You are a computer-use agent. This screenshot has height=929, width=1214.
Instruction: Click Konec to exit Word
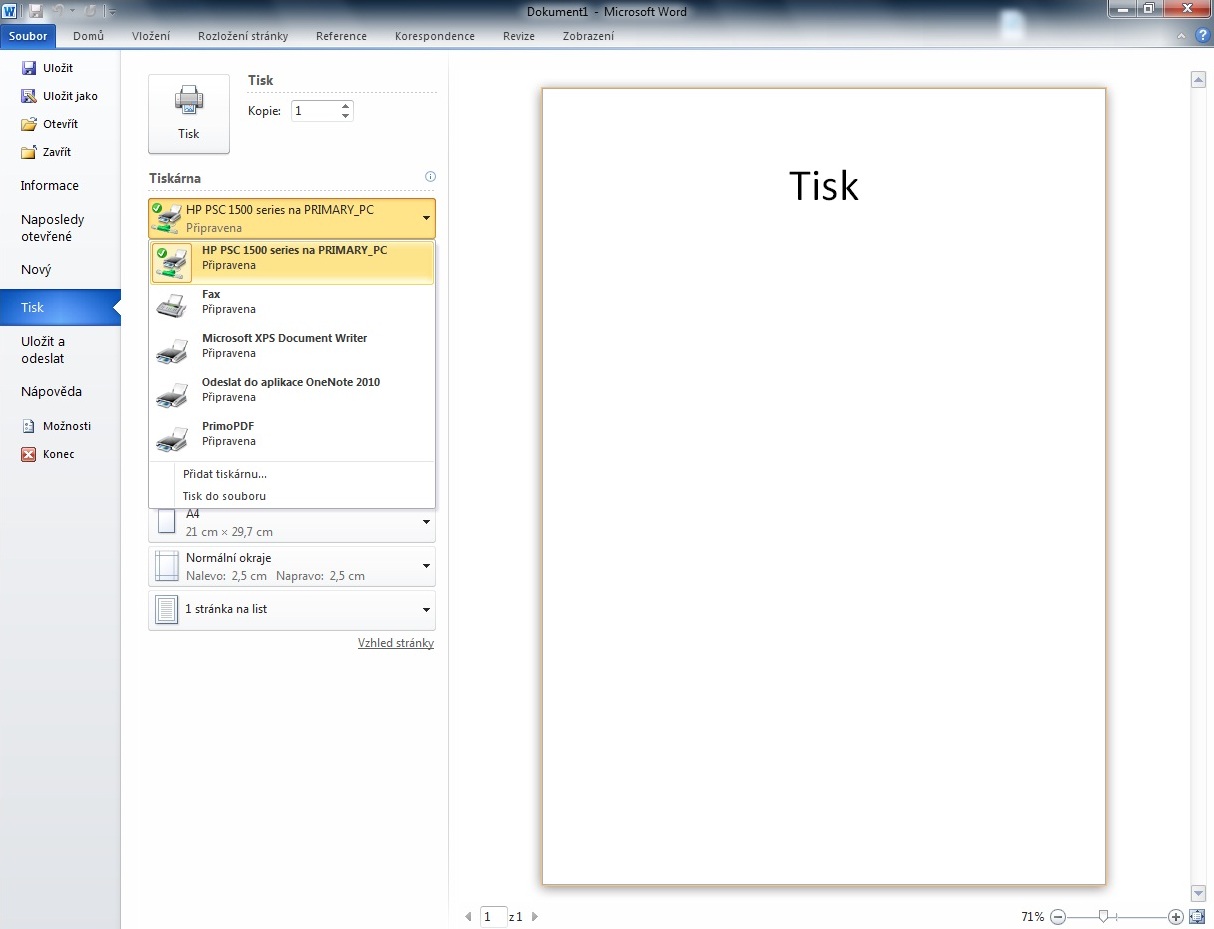point(48,454)
